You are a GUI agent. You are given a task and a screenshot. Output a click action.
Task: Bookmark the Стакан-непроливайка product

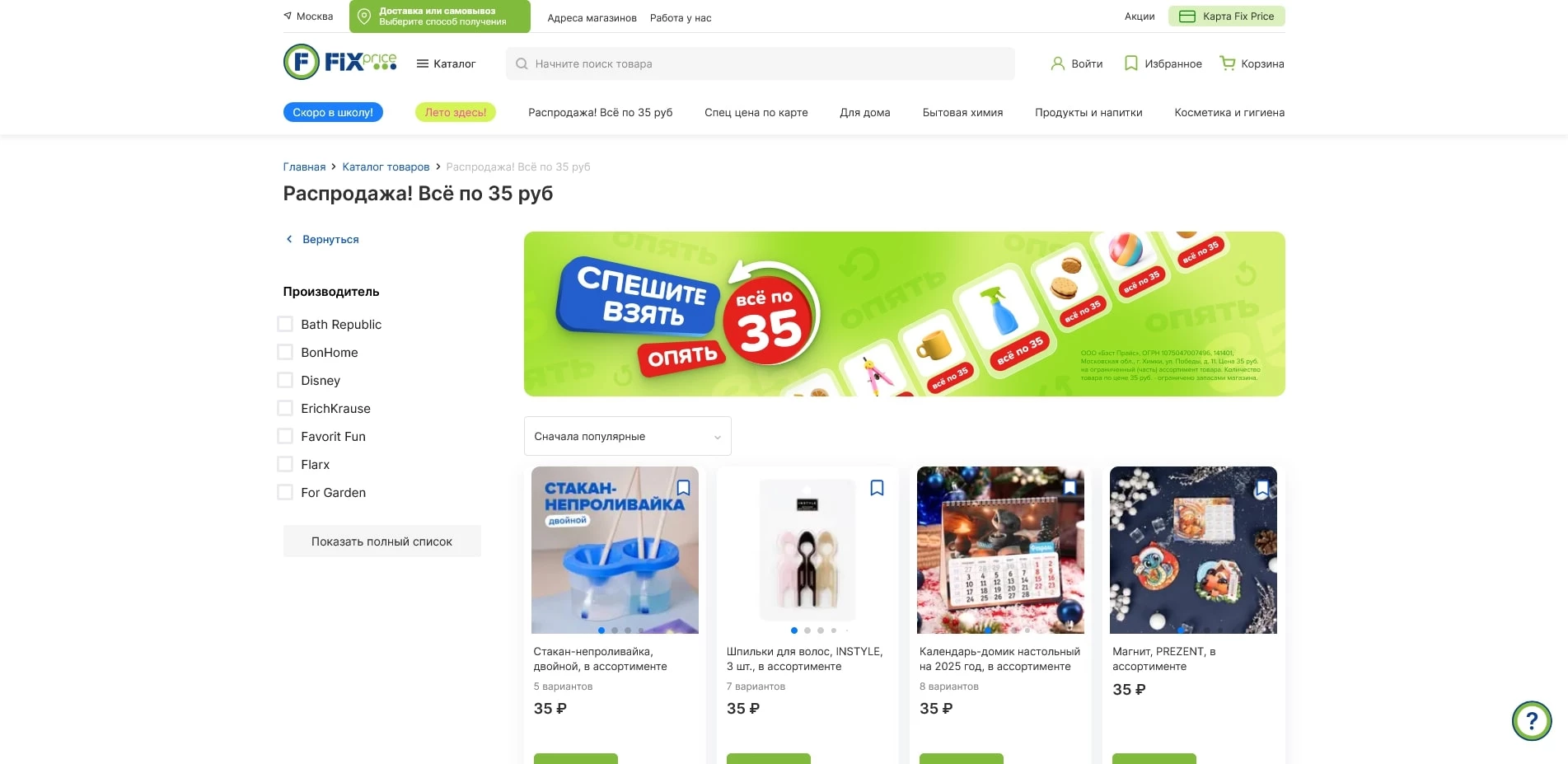pyautogui.click(x=683, y=488)
